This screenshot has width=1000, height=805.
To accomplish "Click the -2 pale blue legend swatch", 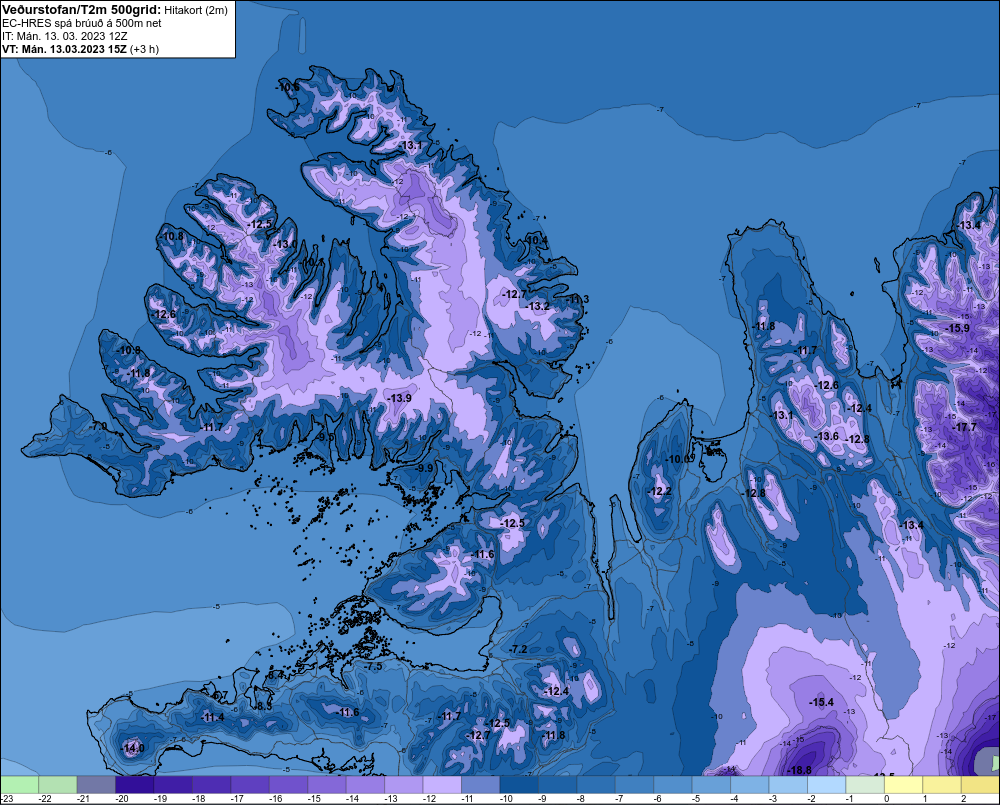I will (827, 785).
